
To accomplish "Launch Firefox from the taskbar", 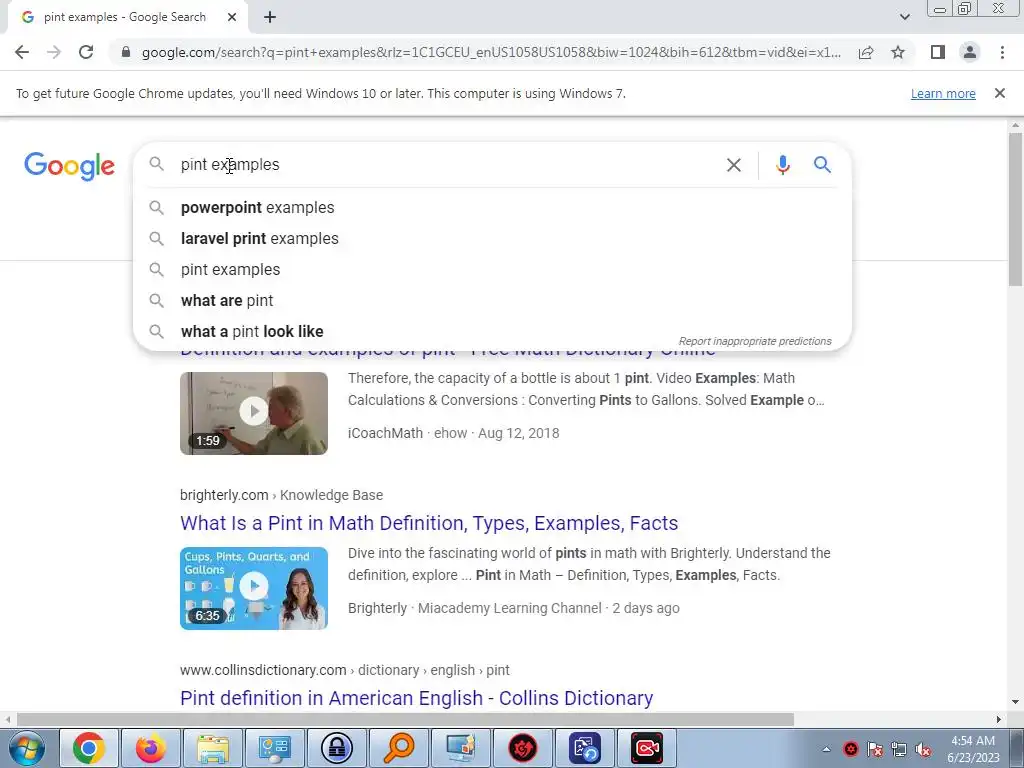I will point(151,748).
